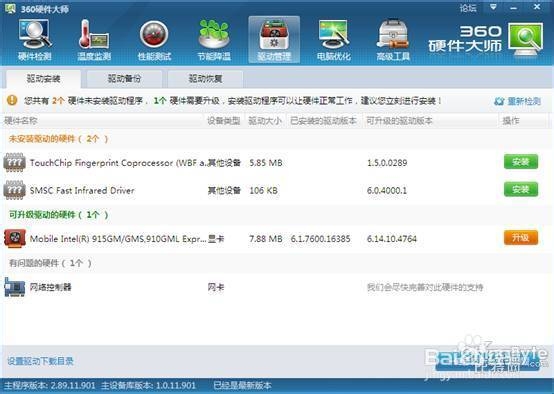Screen dimensions: 554x394
Task: Click the 操作 column header
Action: coord(511,121)
